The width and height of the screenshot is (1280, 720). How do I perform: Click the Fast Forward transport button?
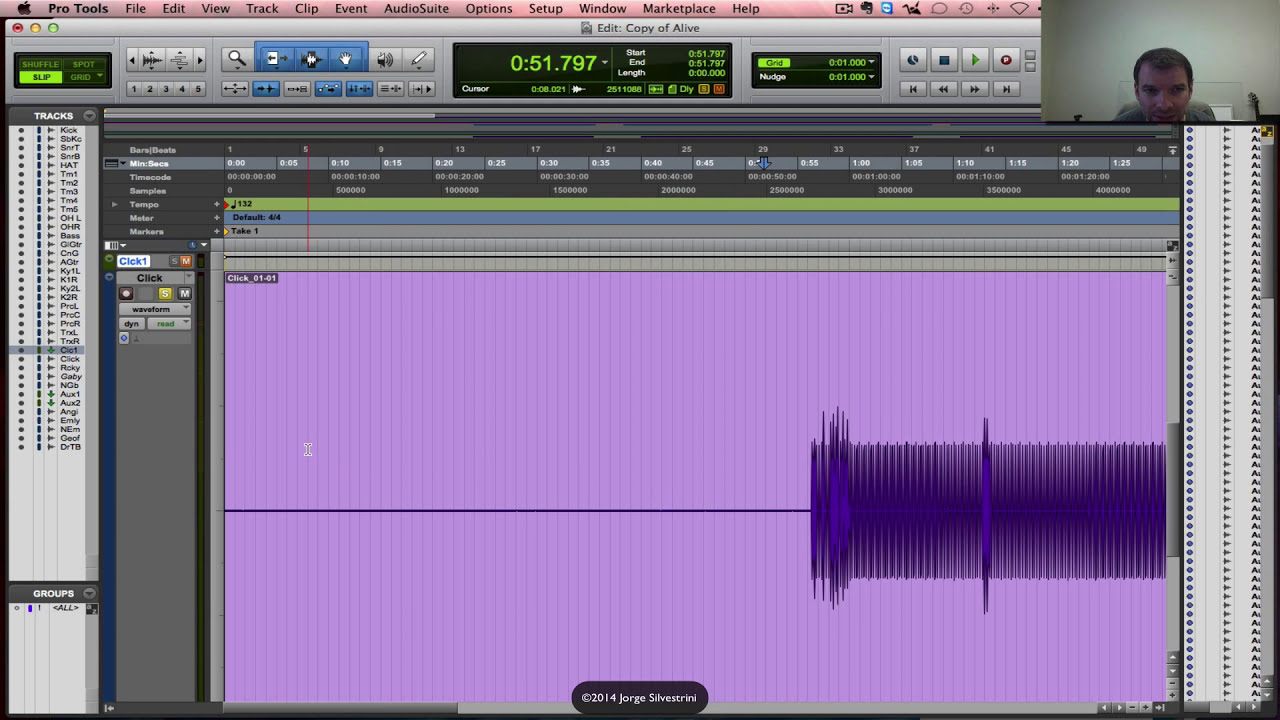point(975,89)
